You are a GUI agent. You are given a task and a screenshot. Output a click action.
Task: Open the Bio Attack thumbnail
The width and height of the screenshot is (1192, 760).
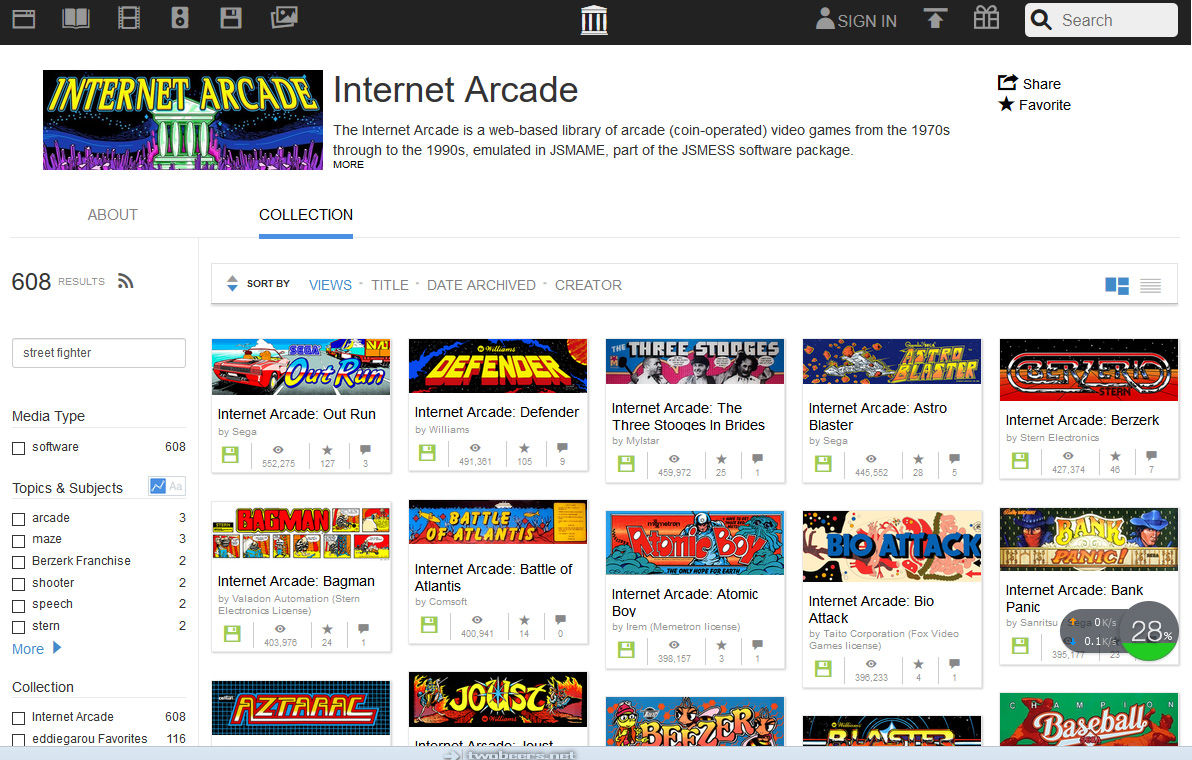[x=892, y=546]
